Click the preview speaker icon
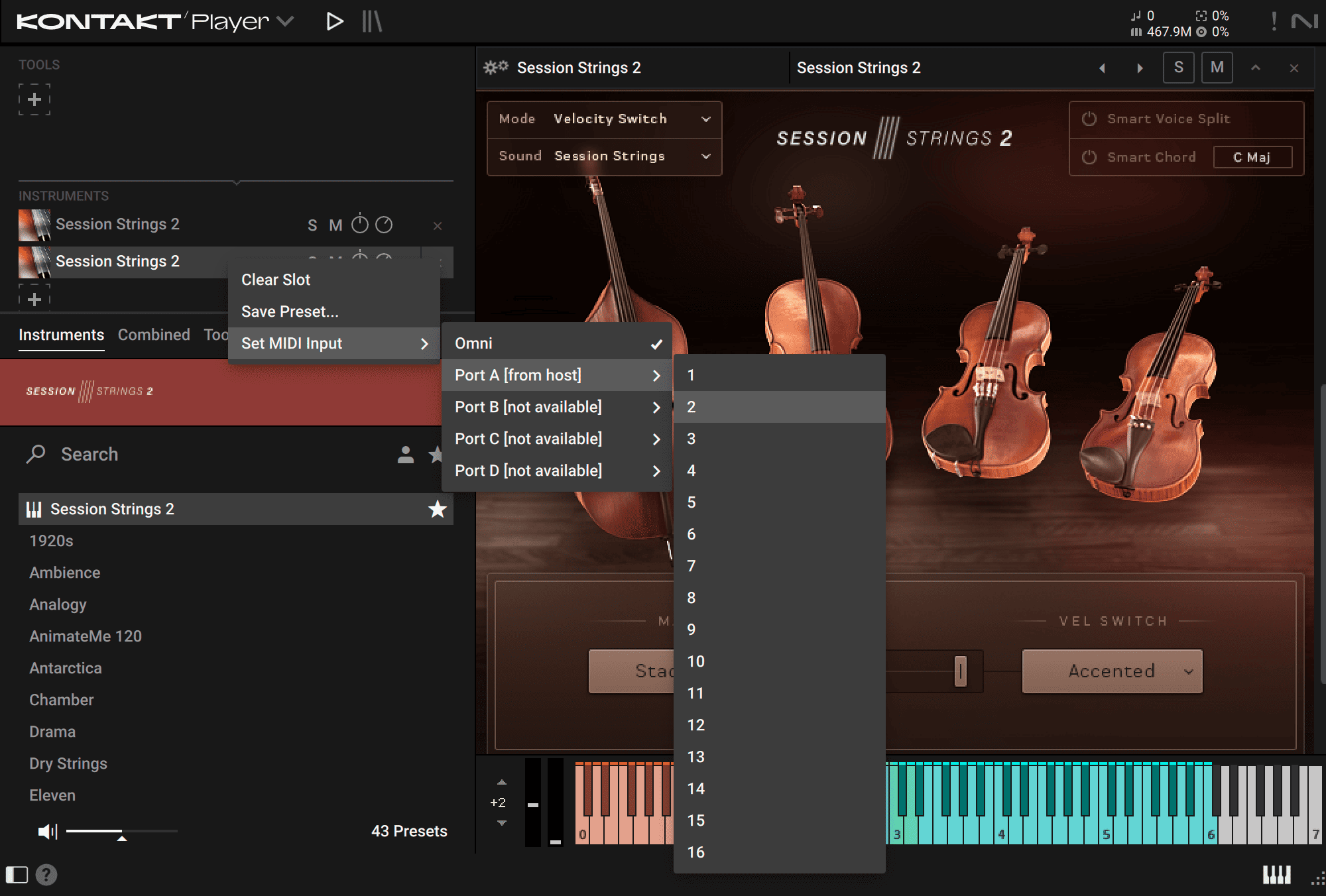This screenshot has height=896, width=1326. [48, 831]
